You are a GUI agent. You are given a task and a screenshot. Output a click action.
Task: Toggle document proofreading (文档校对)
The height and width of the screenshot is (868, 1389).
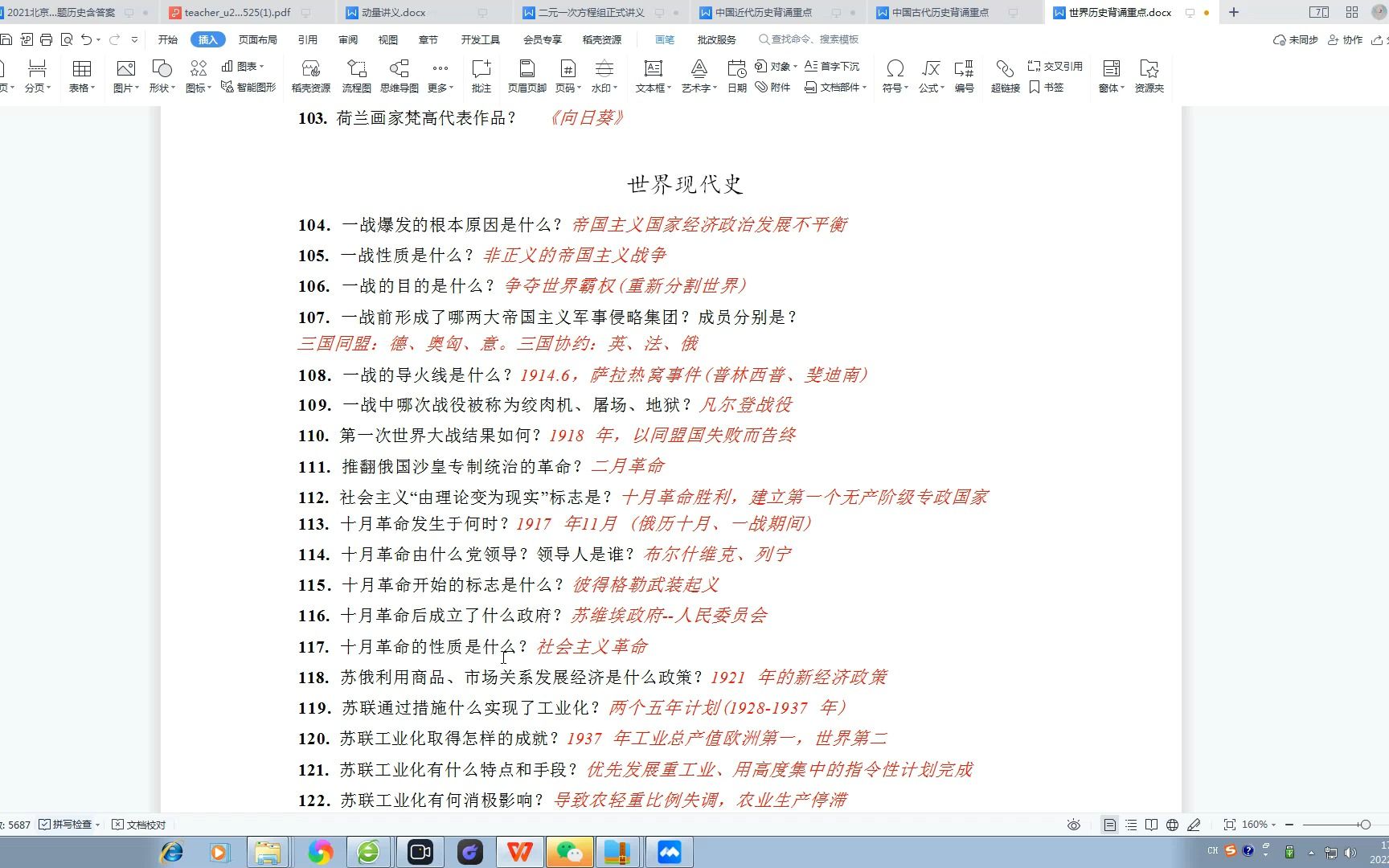tap(139, 825)
